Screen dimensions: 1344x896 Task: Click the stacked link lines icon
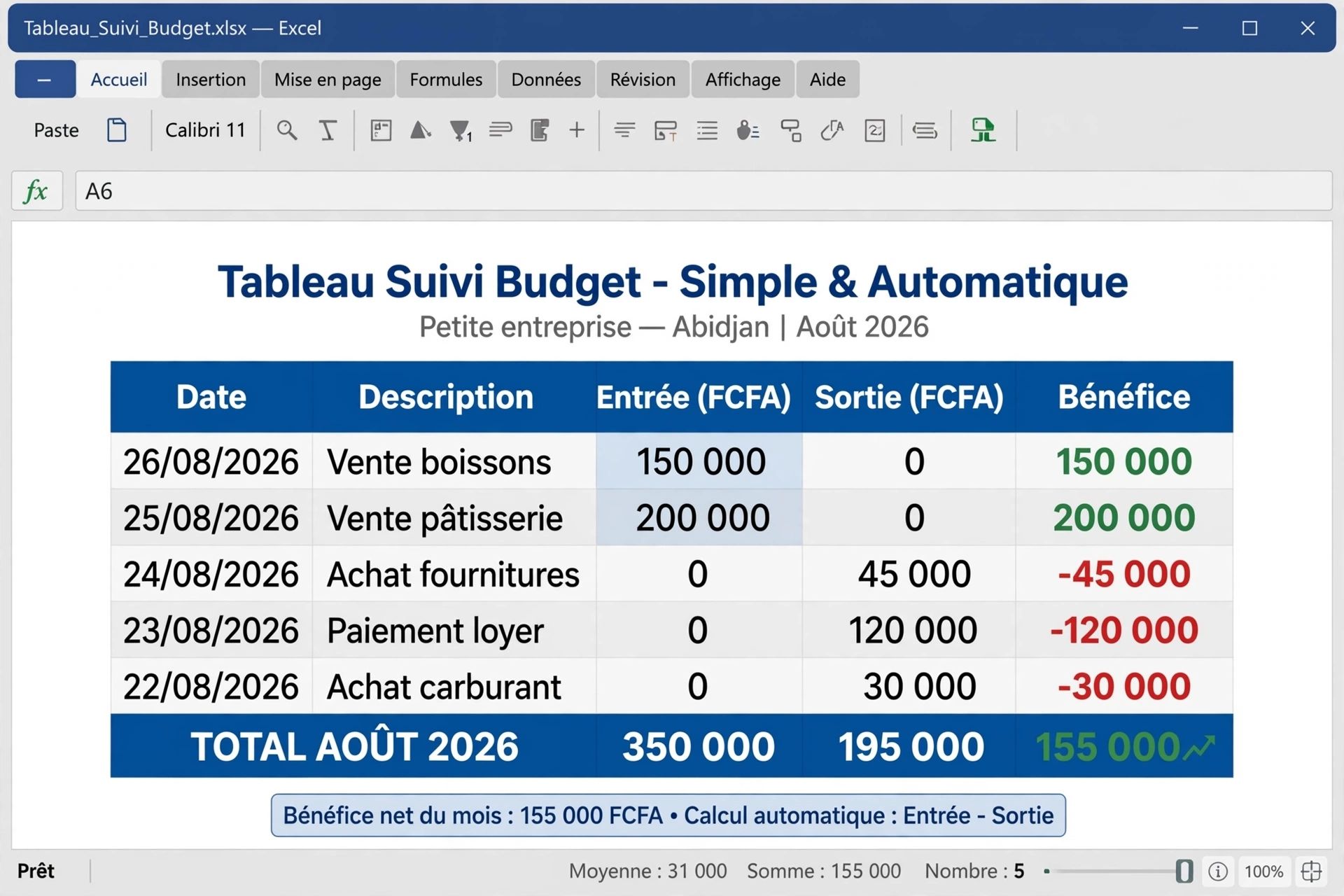[x=925, y=130]
